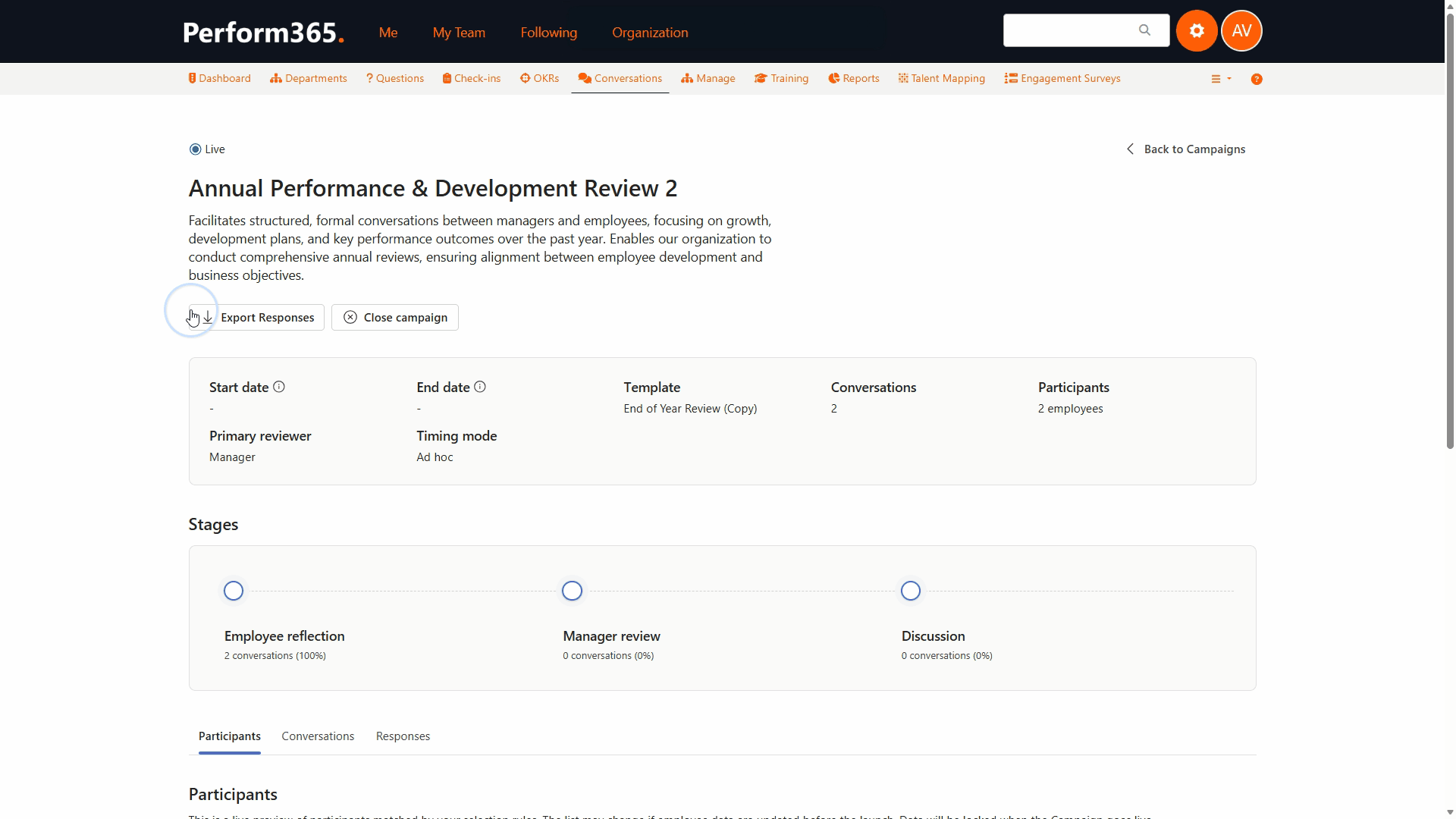Open the settings gear icon
The width and height of the screenshot is (1456, 819).
tap(1197, 31)
